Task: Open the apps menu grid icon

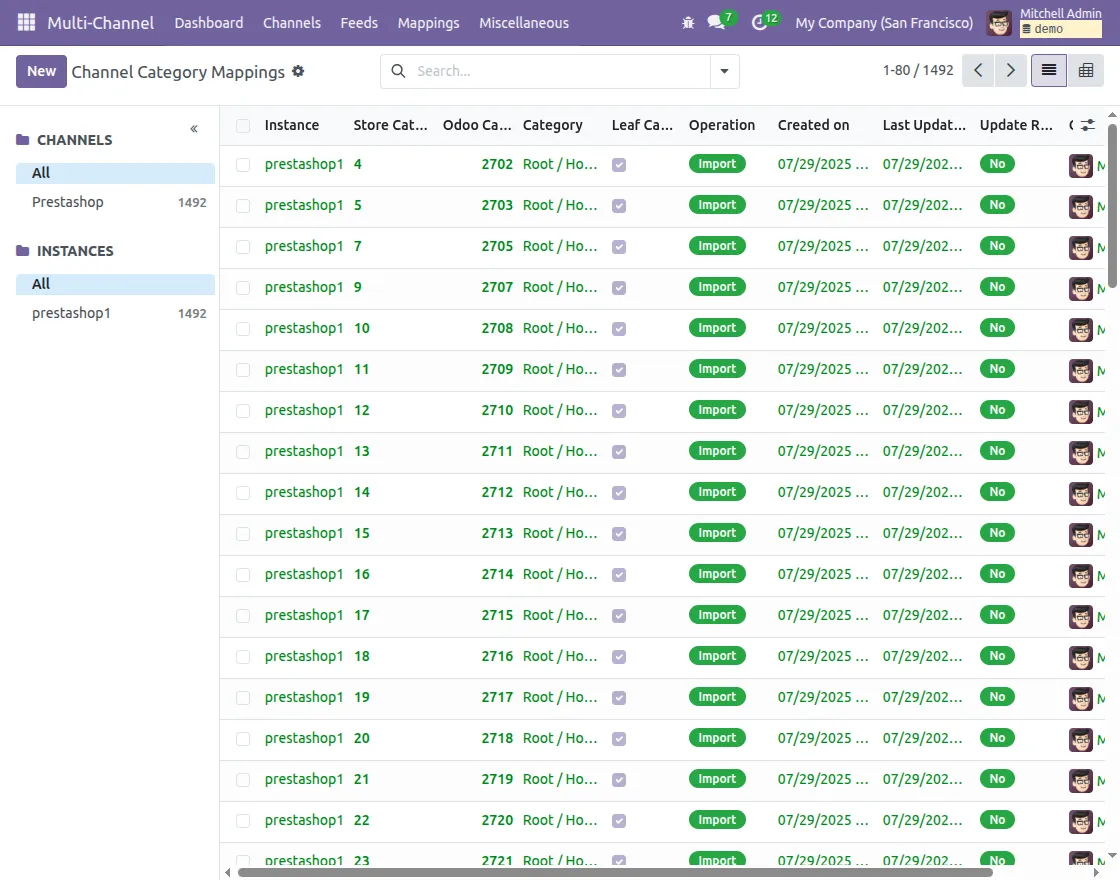Action: pos(25,22)
